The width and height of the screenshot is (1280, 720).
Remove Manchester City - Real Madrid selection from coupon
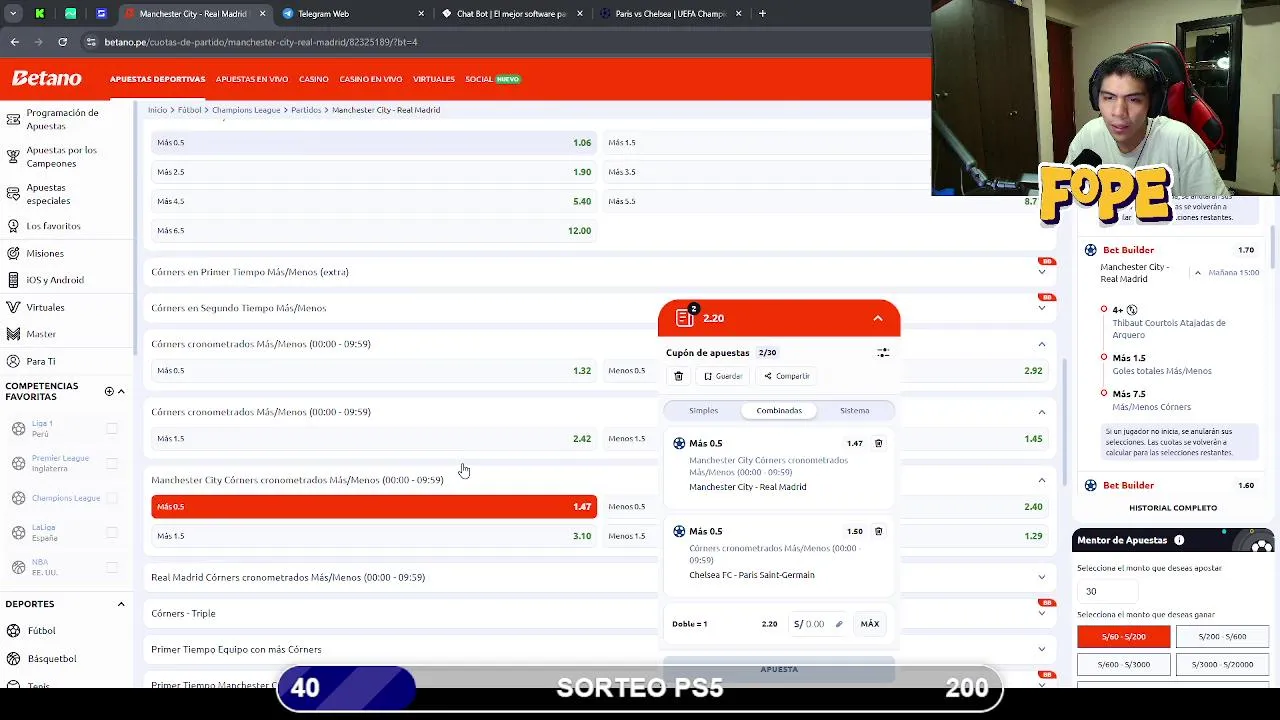[878, 443]
